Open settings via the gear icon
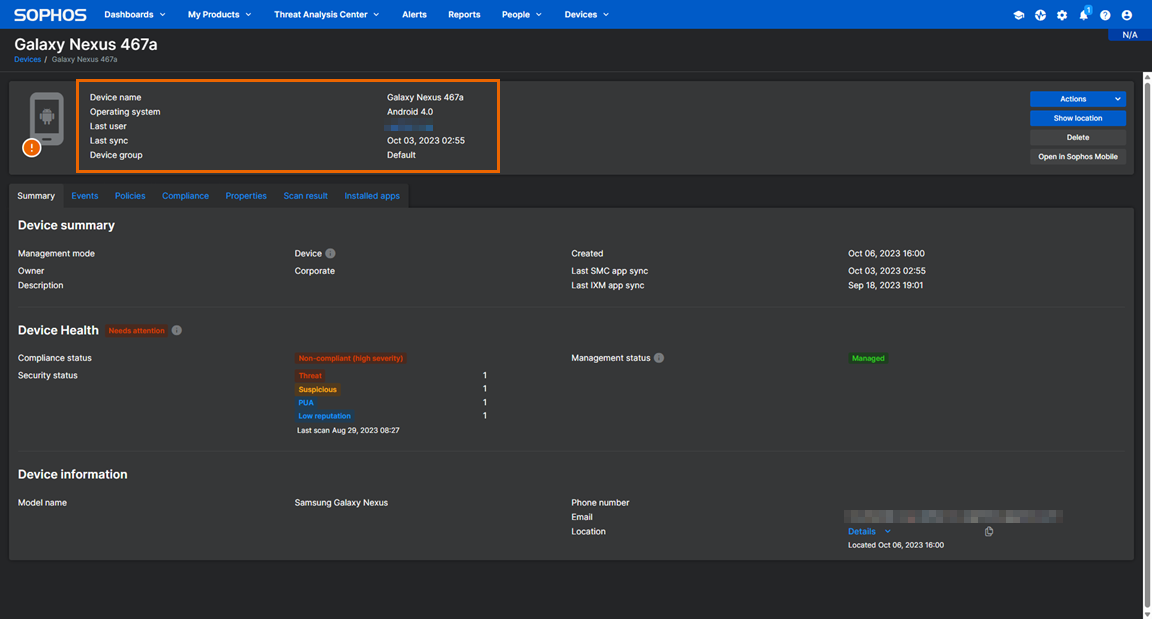1152x619 pixels. (1062, 15)
